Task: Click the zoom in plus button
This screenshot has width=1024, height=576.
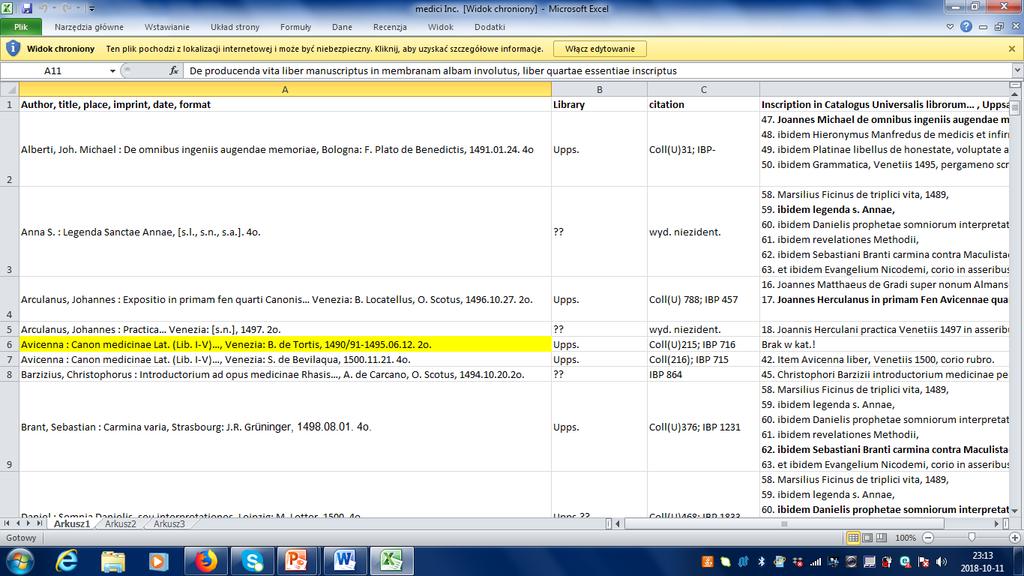Action: click(x=1015, y=537)
